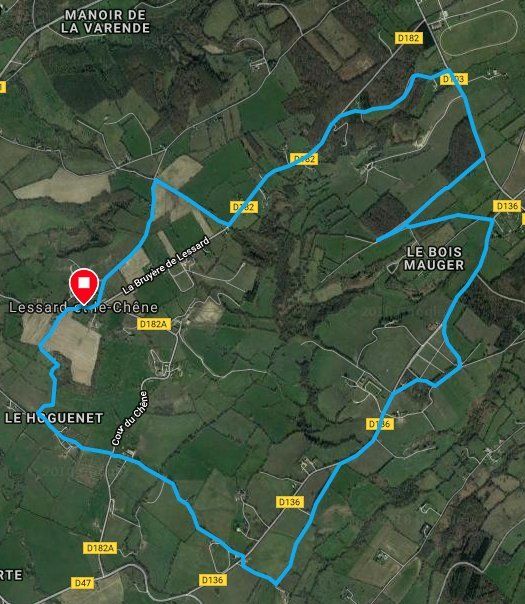This screenshot has width=525, height=604.
Task: Select the Lessard-et-le-Chêne town label
Action: (x=83, y=307)
